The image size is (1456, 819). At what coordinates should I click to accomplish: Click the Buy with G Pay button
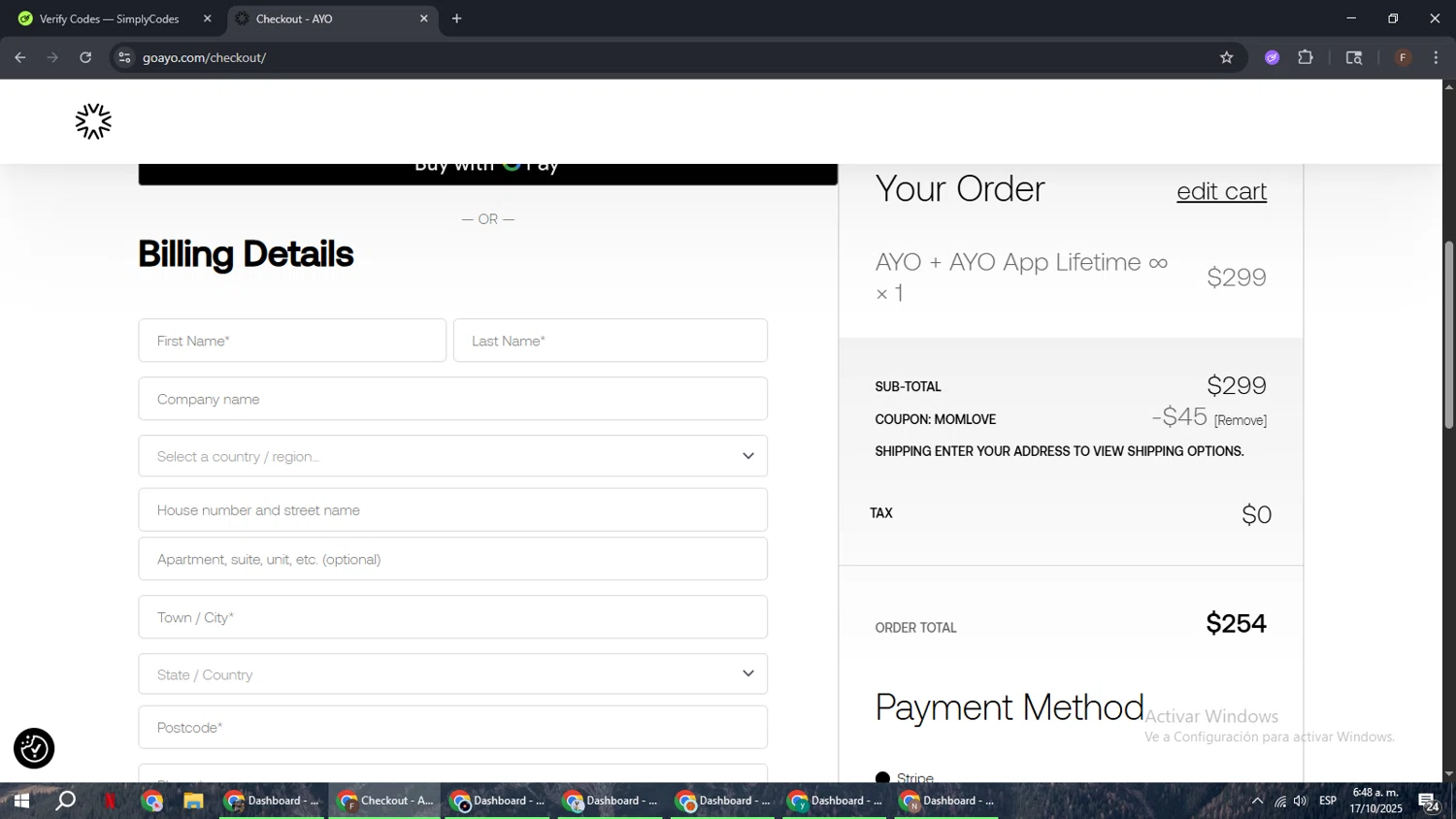(x=488, y=173)
